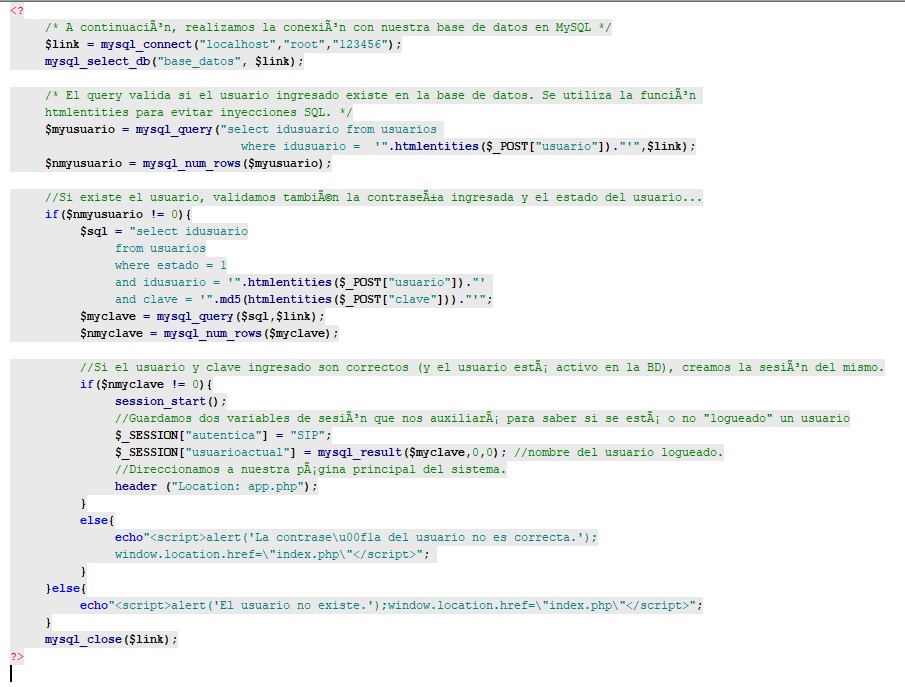Click the md5(htmlentities clave line
Image resolution: width=905 pixels, height=687 pixels.
point(304,299)
